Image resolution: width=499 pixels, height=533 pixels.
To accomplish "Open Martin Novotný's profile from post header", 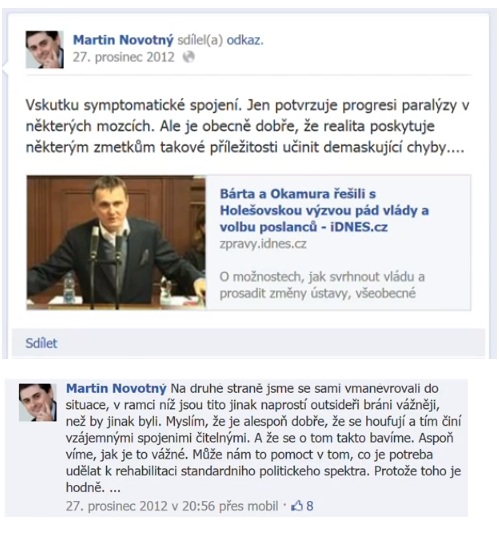I will click(x=123, y=40).
